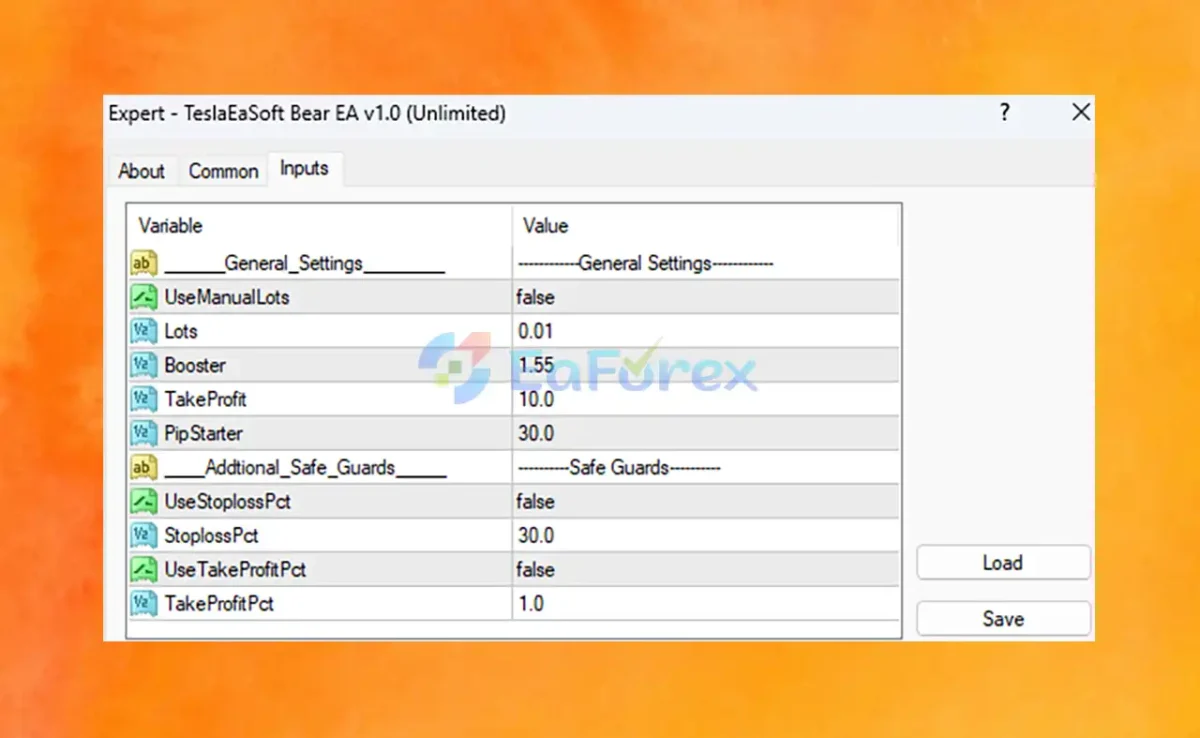
Task: Click the bool icon beside UseTakeProfitPct
Action: coord(144,569)
